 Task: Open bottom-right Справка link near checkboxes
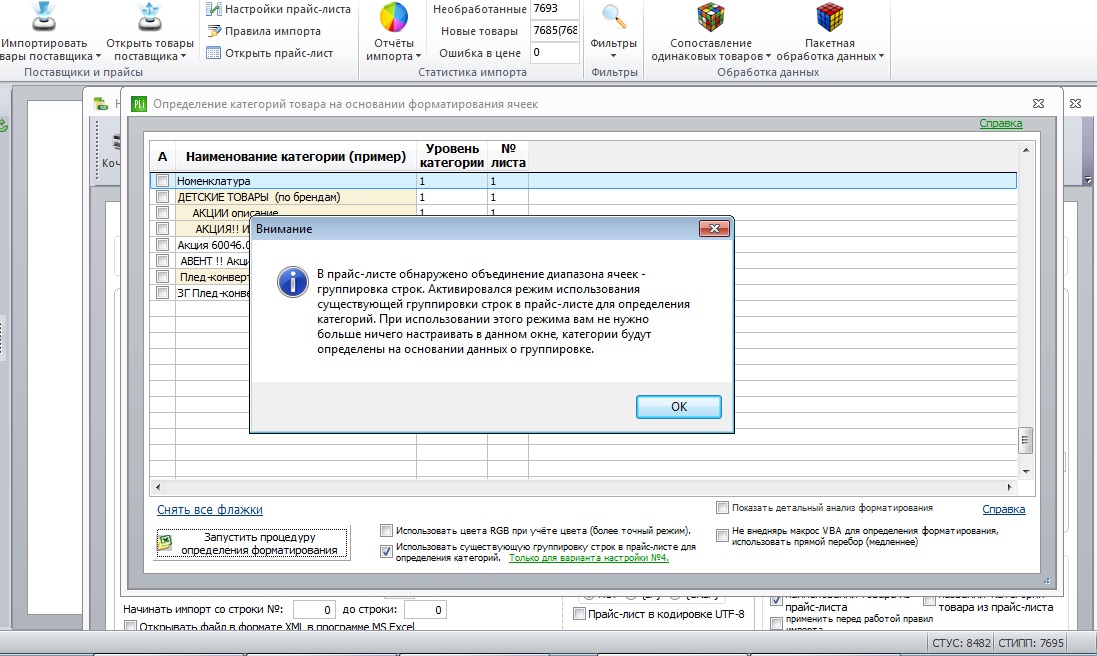click(x=1003, y=509)
